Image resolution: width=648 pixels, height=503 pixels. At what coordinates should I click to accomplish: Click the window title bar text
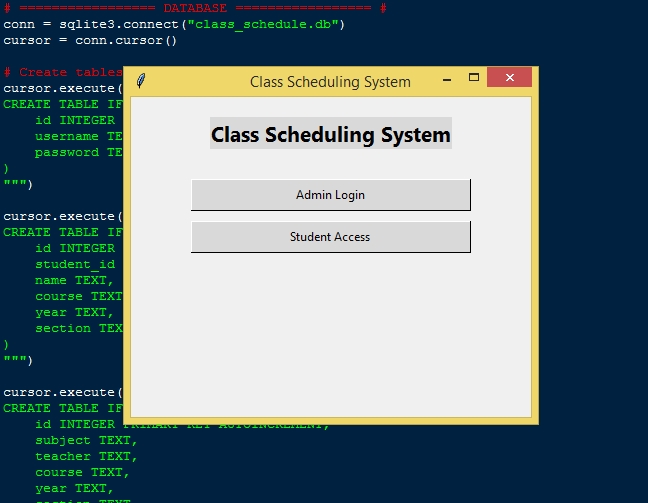point(330,82)
